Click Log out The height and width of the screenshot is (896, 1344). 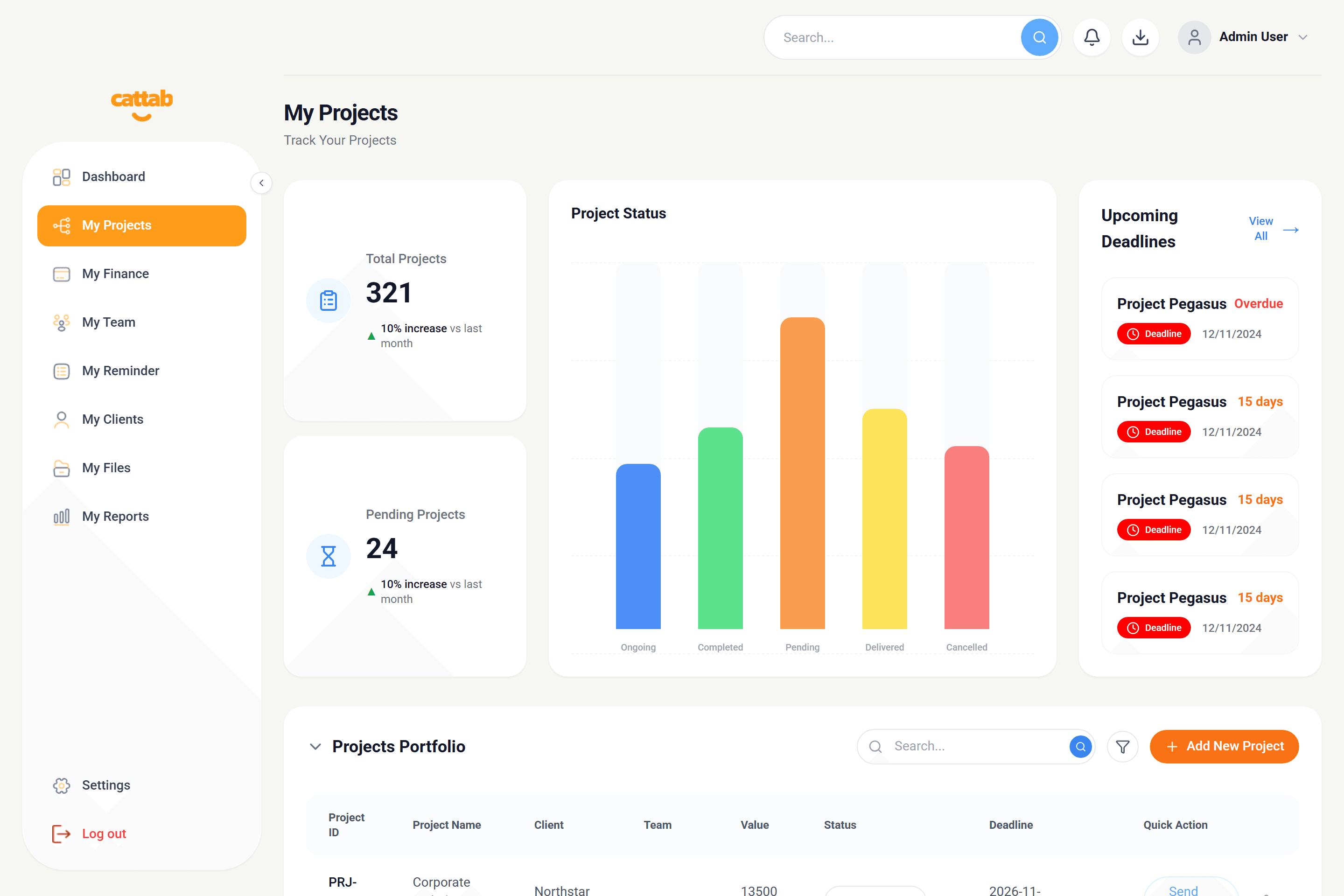142,834
